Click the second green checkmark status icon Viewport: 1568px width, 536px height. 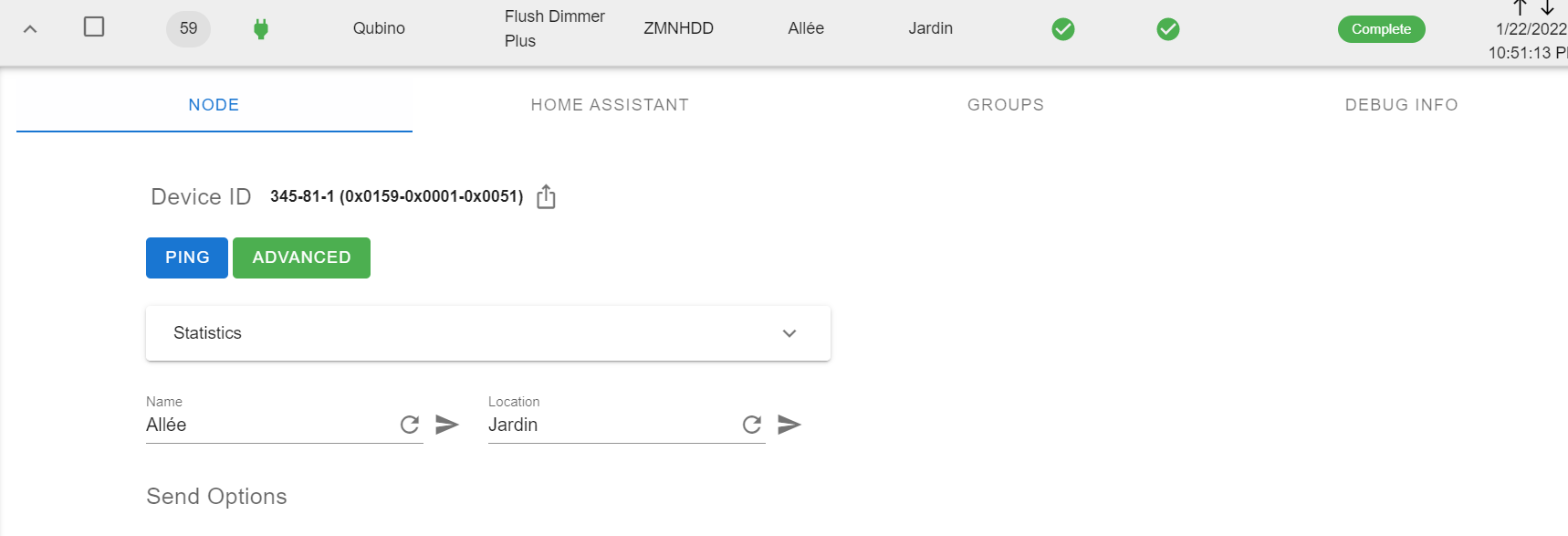[1166, 28]
